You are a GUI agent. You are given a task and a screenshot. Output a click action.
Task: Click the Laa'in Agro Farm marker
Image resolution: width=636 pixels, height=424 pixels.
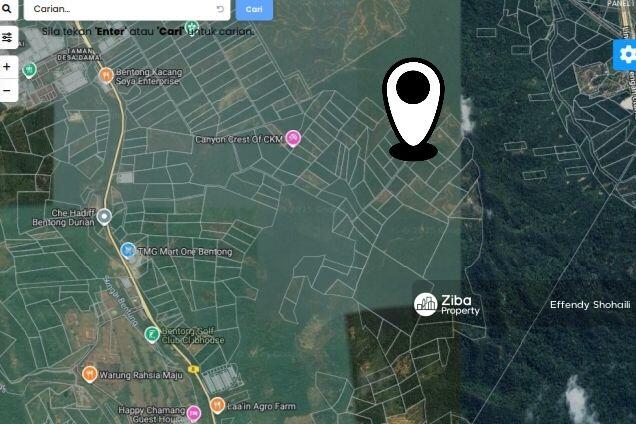click(217, 405)
